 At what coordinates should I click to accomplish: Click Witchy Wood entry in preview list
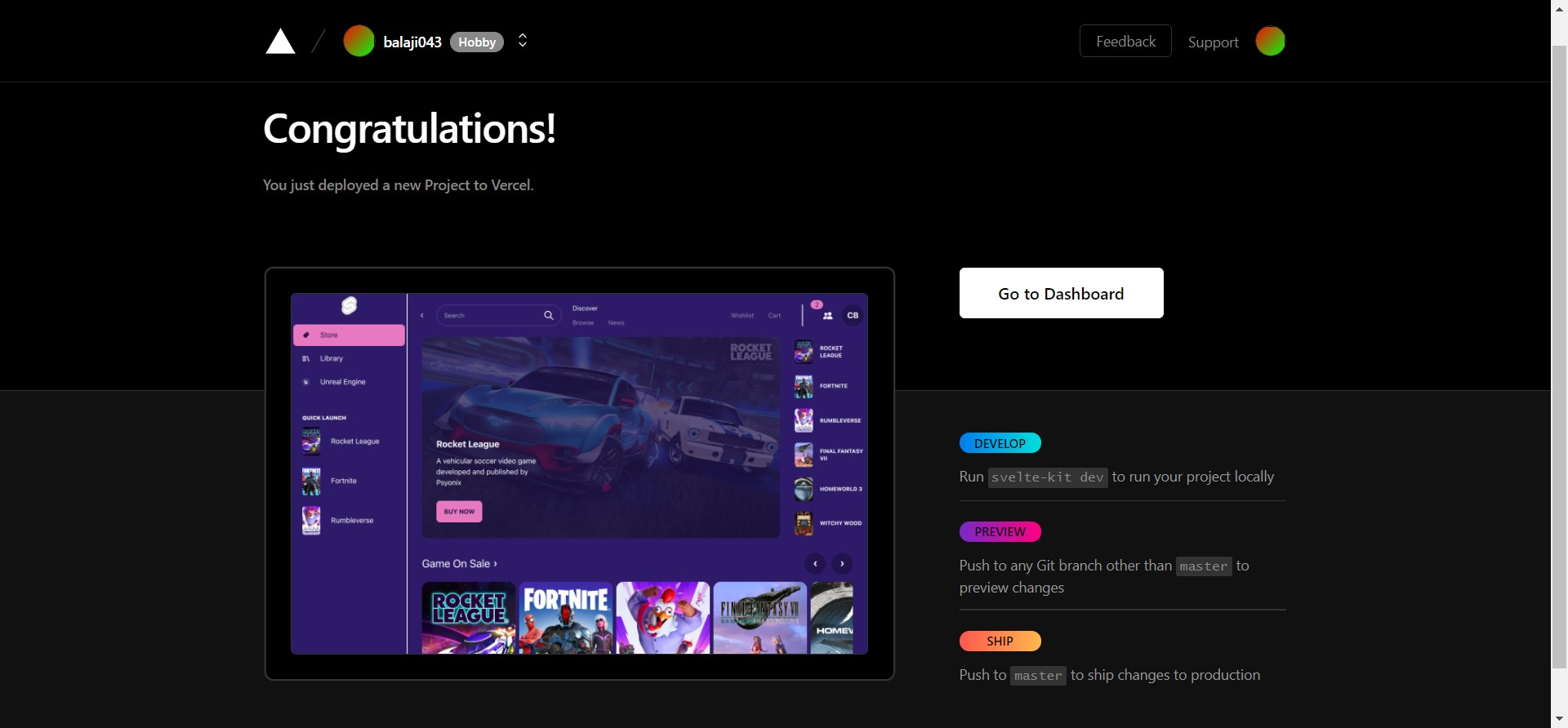[829, 523]
